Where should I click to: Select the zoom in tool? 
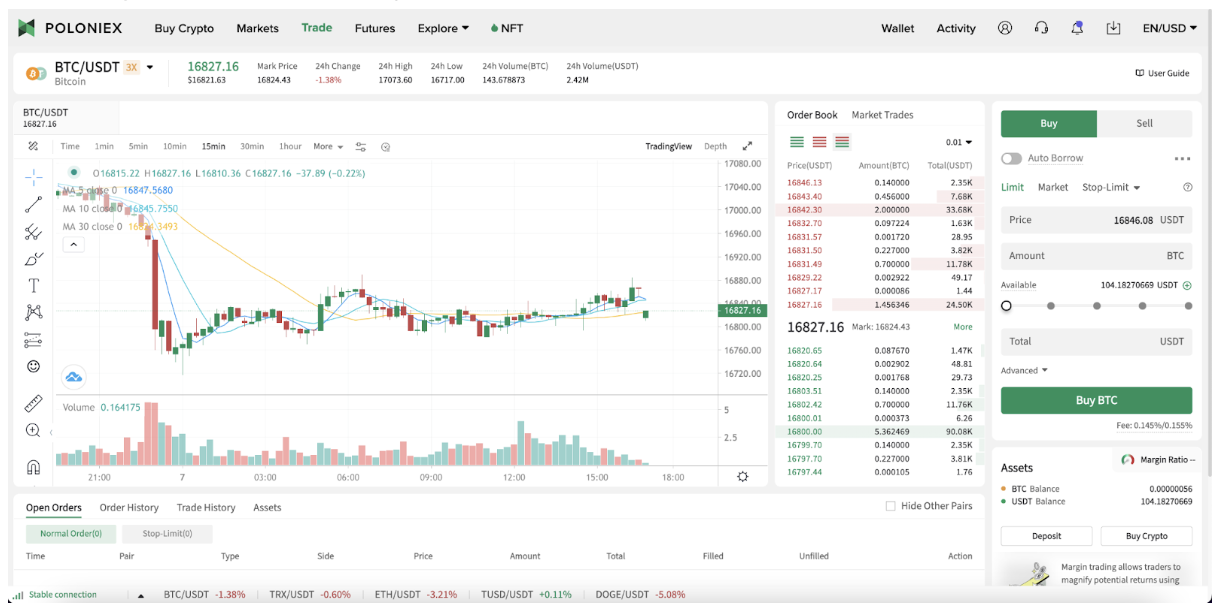(33, 431)
